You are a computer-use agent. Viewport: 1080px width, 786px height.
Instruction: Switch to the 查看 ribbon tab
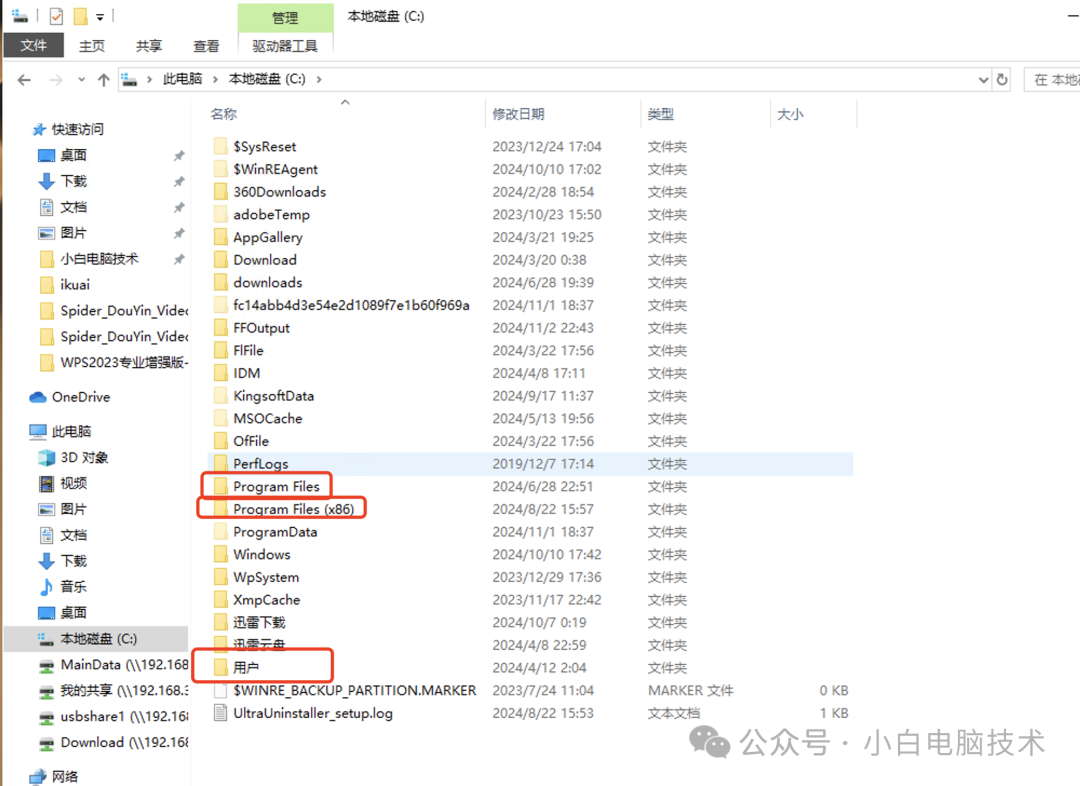206,45
